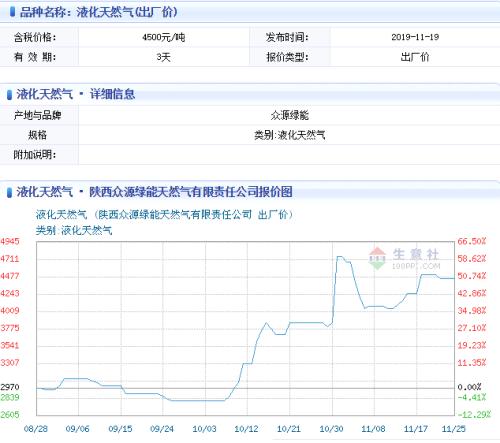The height and width of the screenshot is (443, 500).
Task: Click the 发布时间 label
Action: [x=287, y=37]
